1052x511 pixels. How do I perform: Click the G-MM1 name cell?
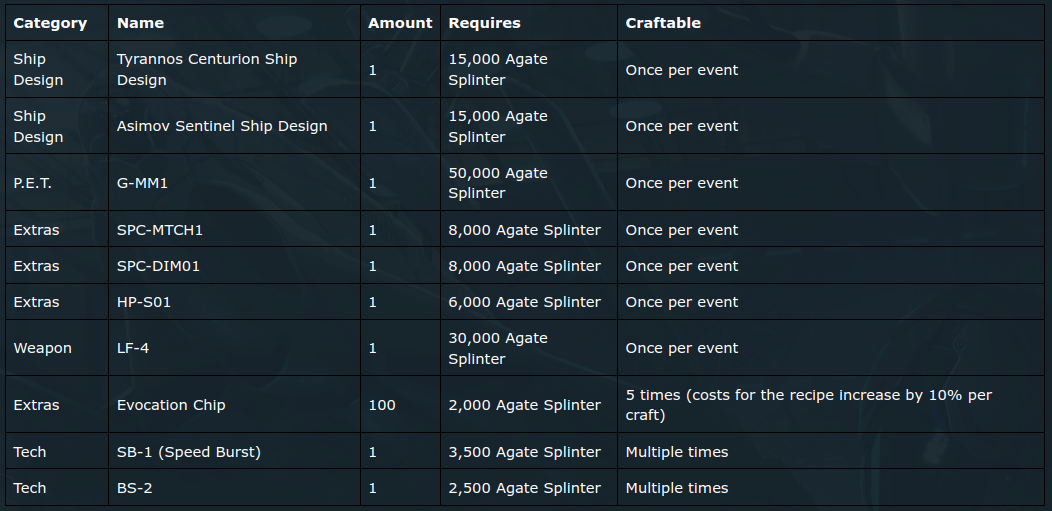[234, 182]
